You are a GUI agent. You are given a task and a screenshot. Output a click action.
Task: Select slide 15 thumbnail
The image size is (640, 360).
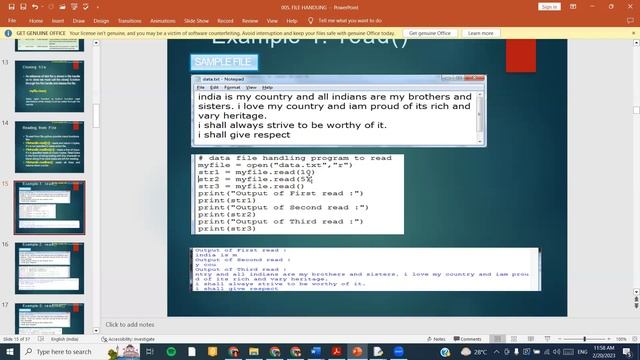point(49,207)
